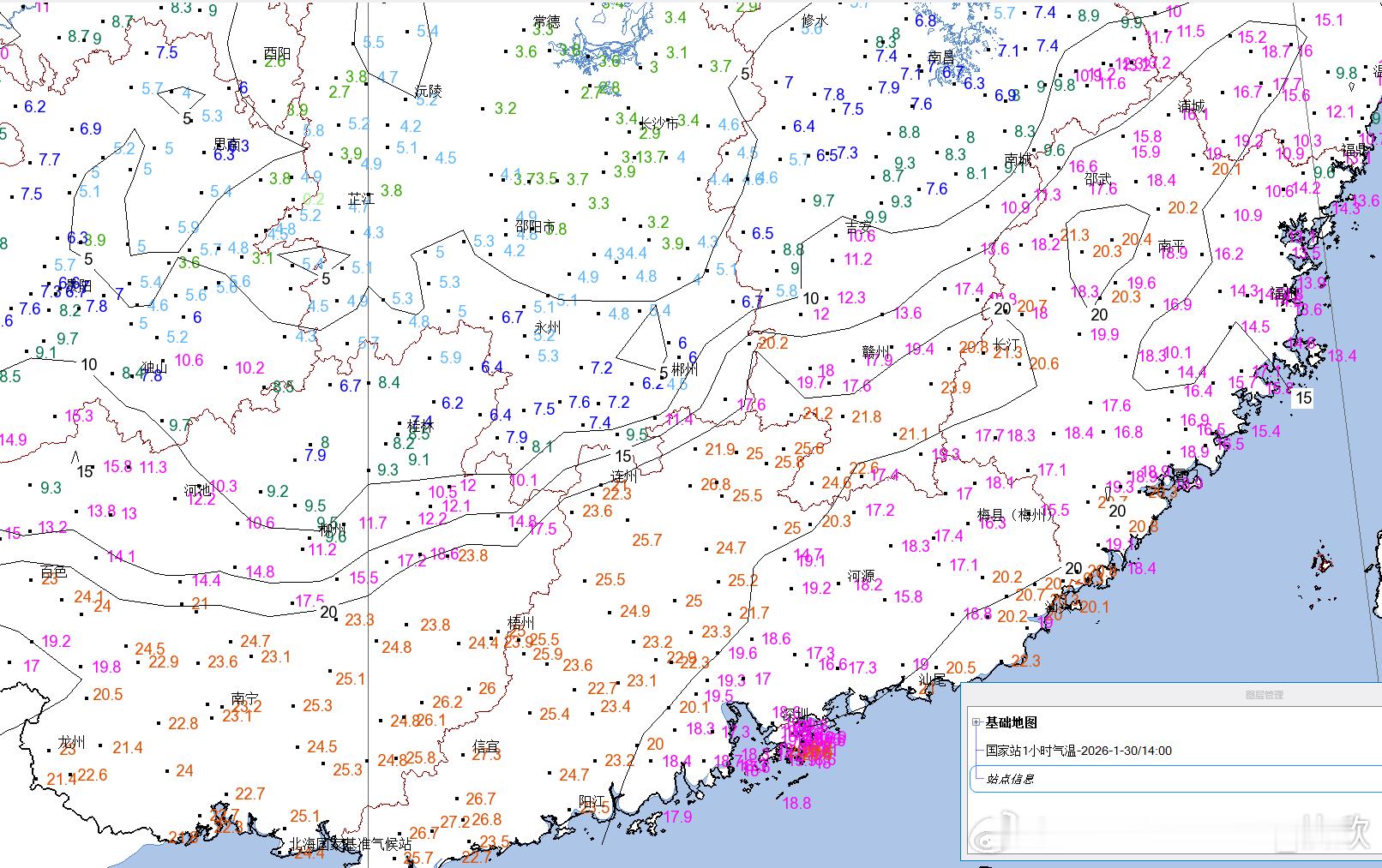This screenshot has height=868, width=1382.
Task: Click the 邵阳市 city label
Action: [536, 226]
